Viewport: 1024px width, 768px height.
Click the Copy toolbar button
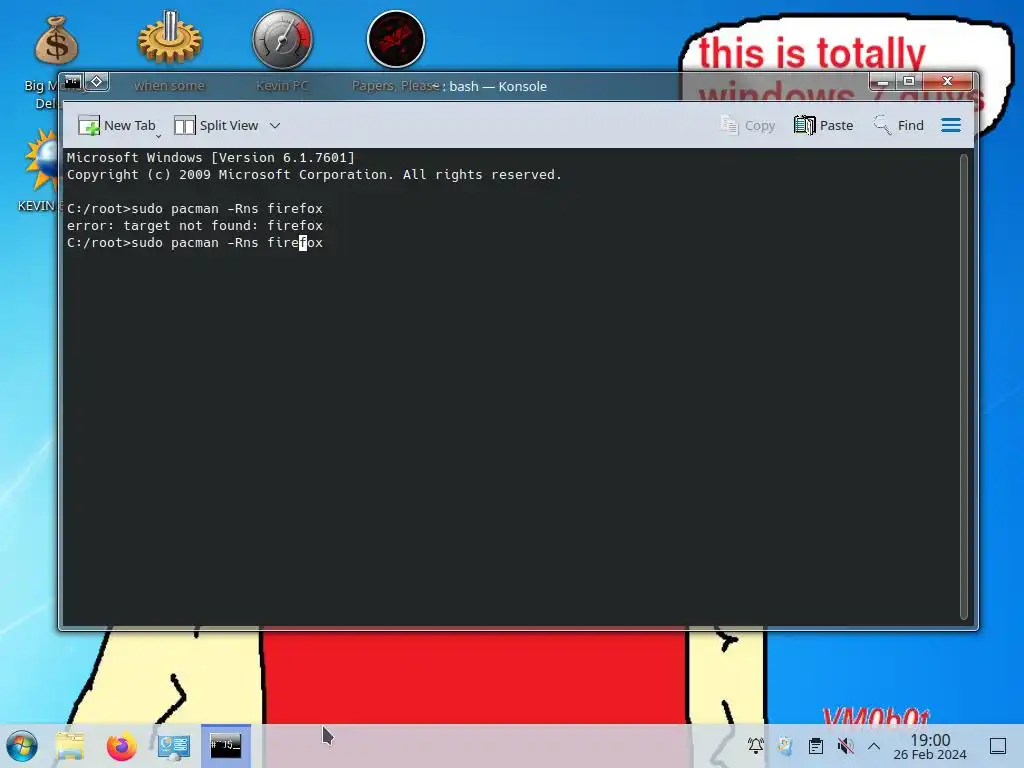[x=747, y=125]
